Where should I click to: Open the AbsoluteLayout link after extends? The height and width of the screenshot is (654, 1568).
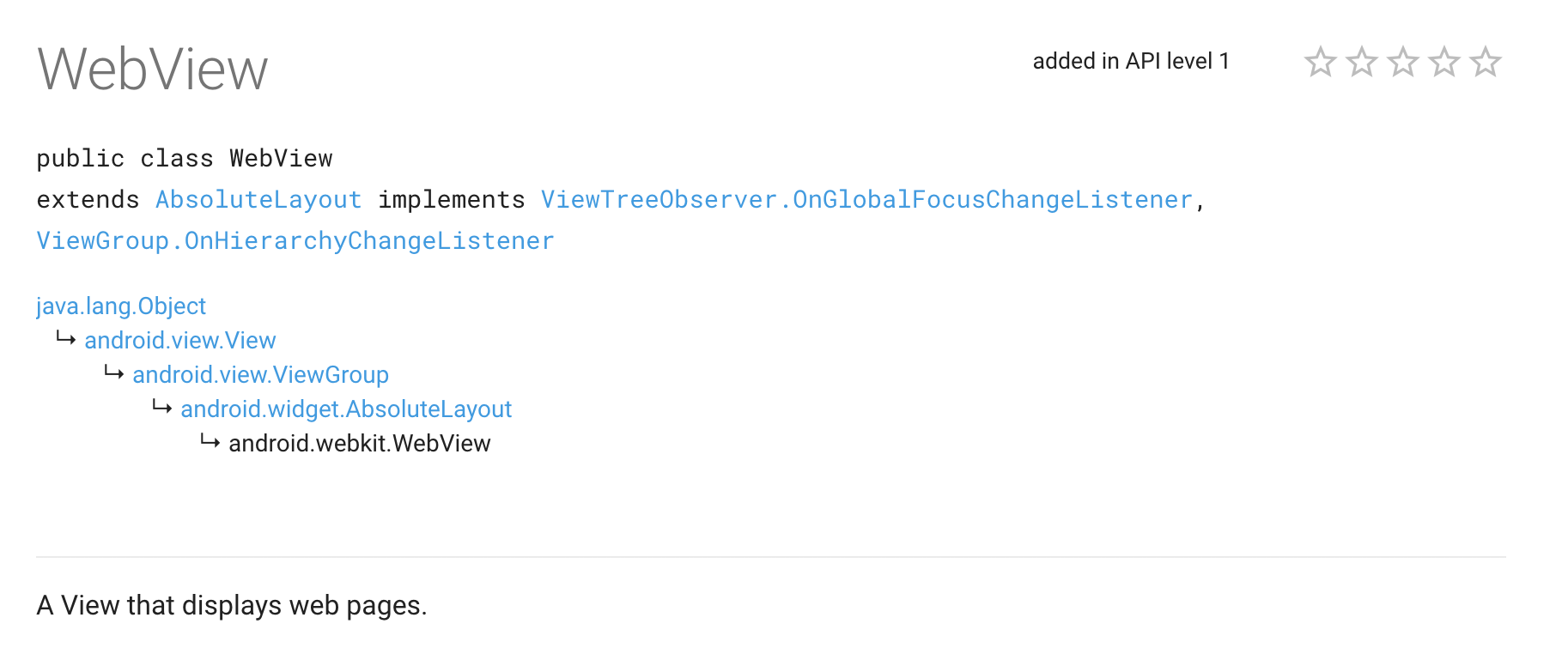[258, 200]
